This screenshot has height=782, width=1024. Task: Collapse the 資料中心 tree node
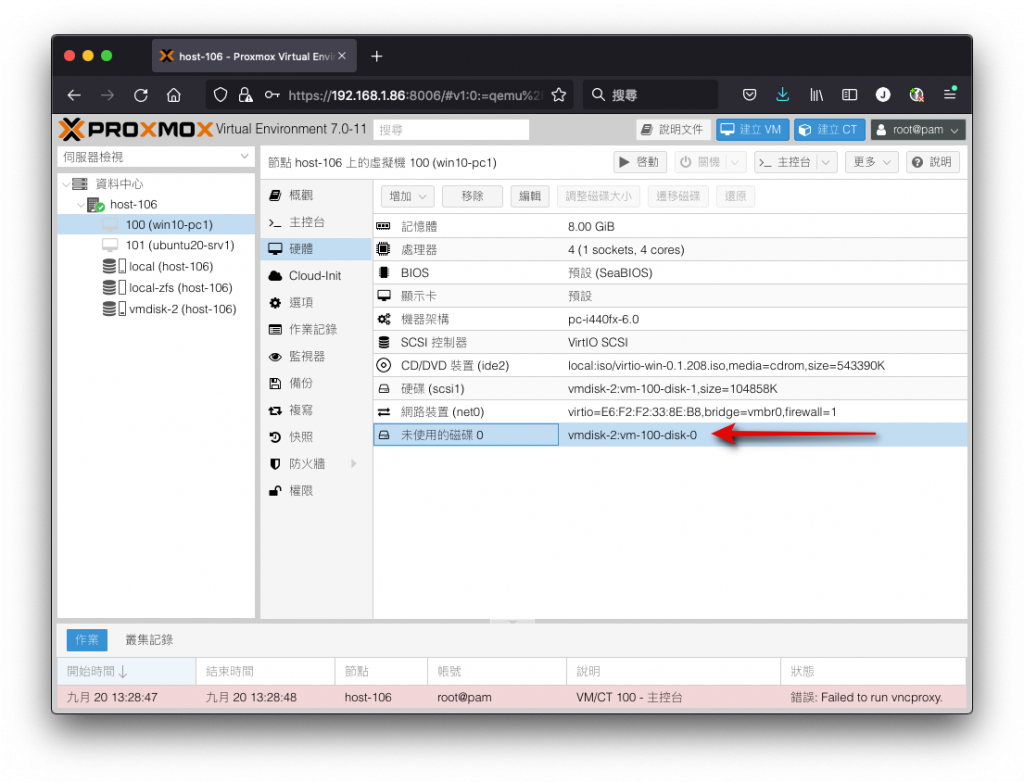point(67,184)
